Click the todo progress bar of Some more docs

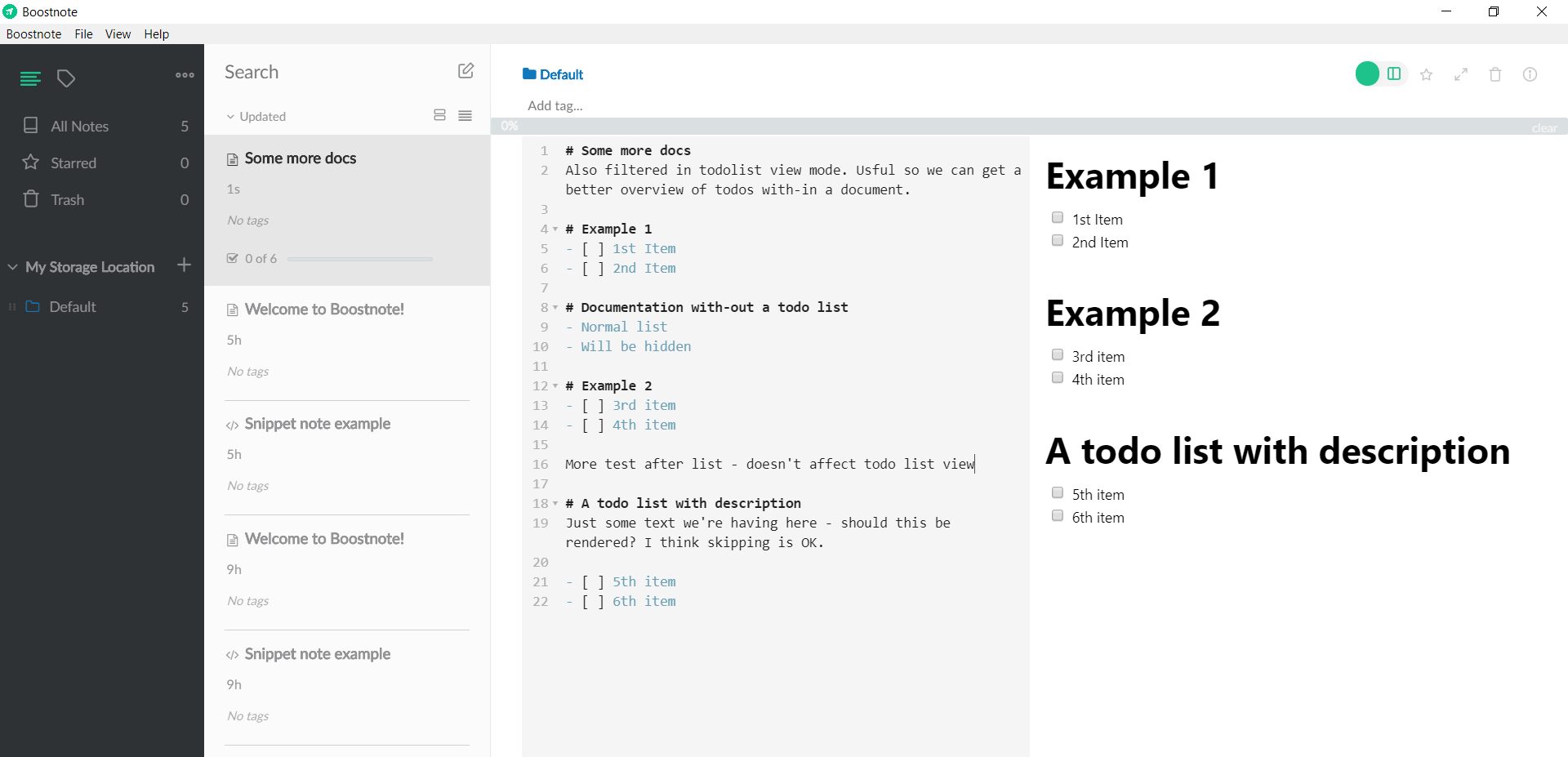pos(359,259)
